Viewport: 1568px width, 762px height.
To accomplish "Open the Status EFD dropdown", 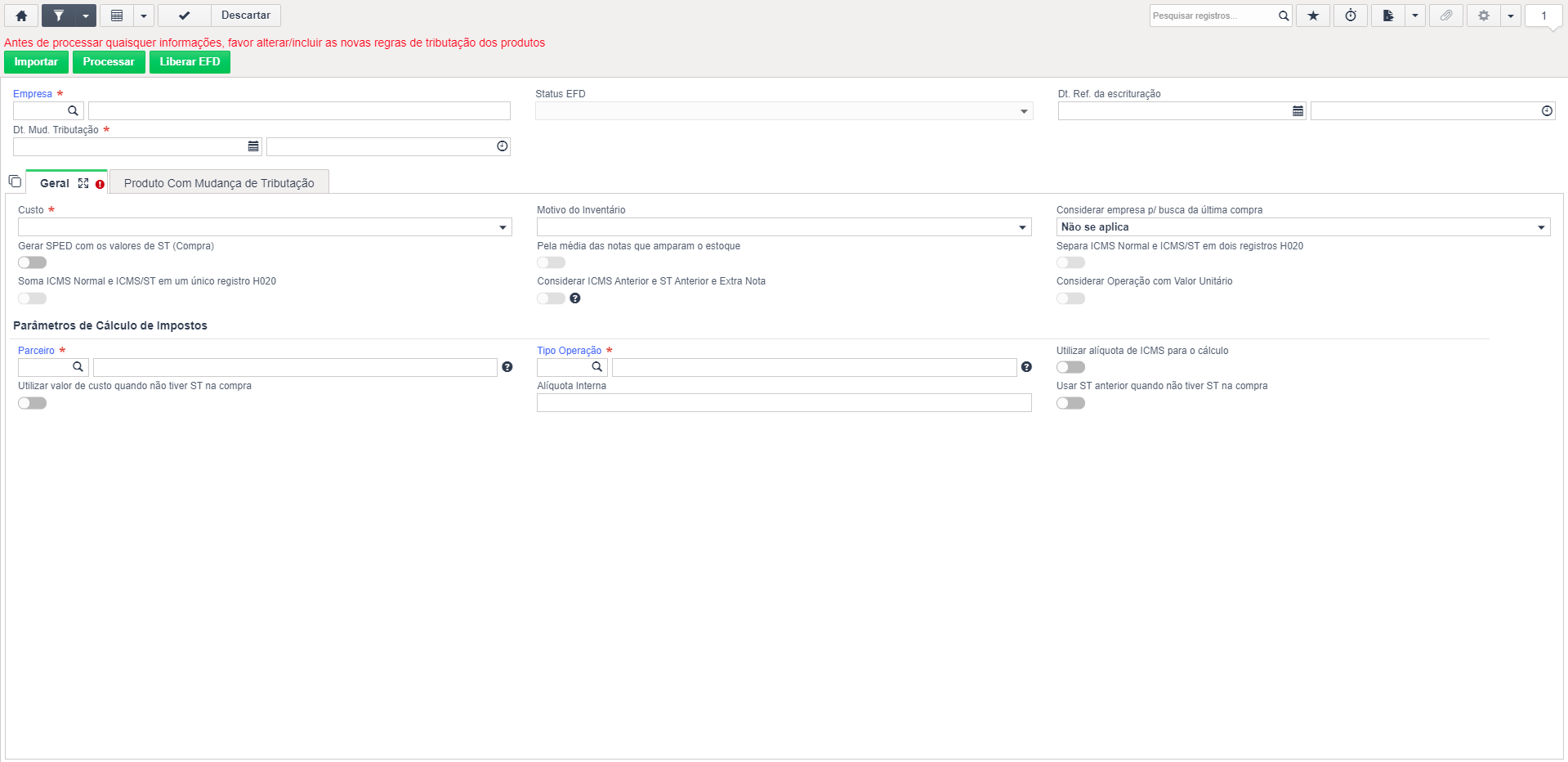I will (x=784, y=111).
